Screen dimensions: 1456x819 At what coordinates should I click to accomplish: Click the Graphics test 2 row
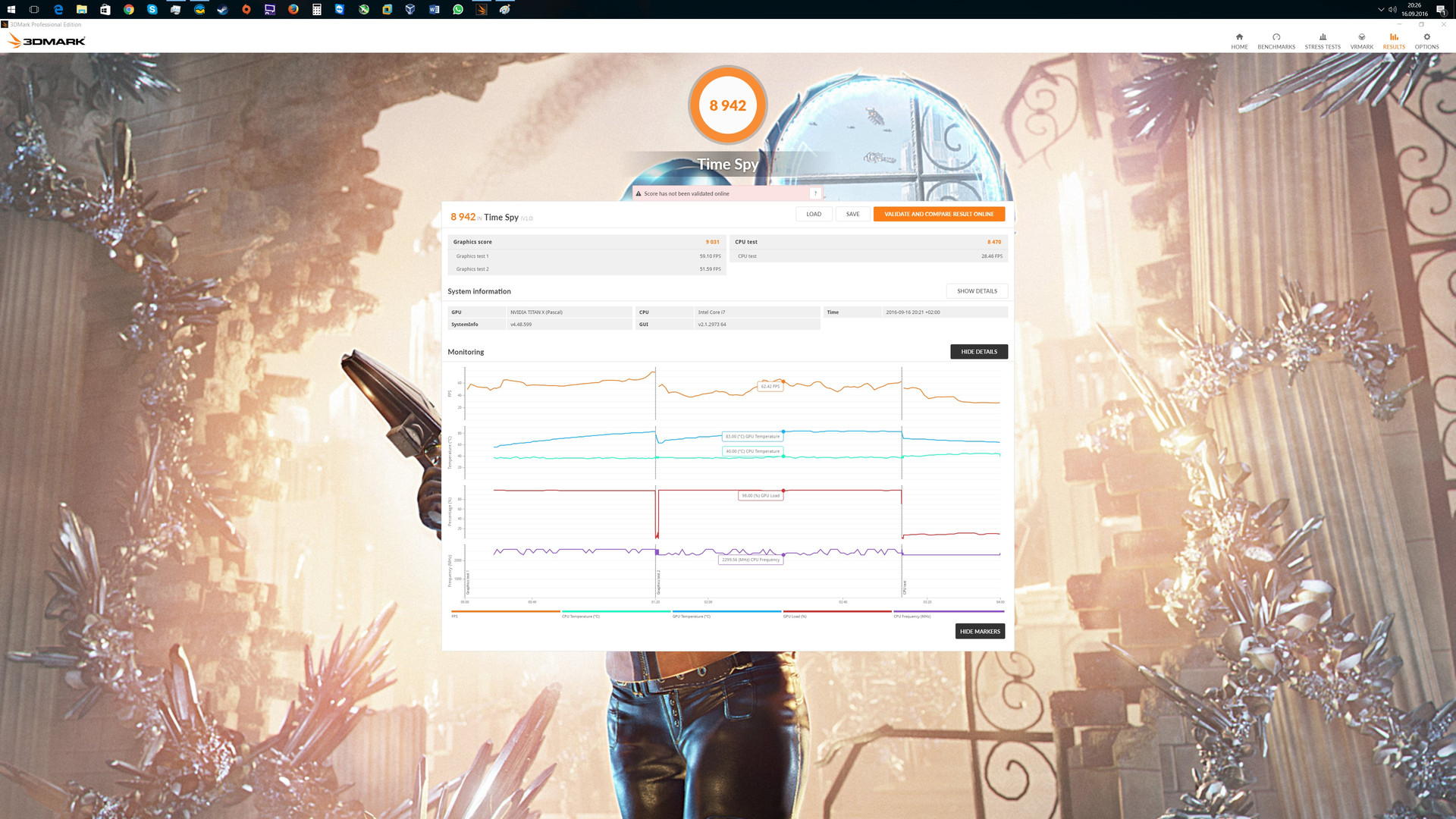point(587,269)
